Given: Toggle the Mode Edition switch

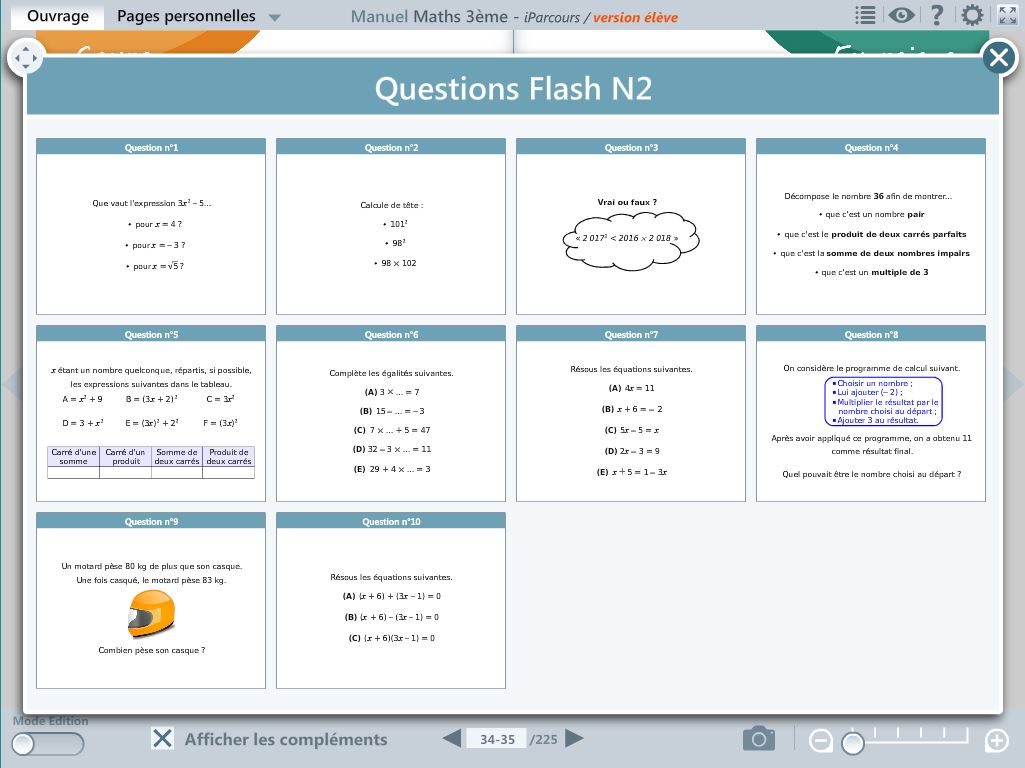Looking at the screenshot, I should click(48, 743).
